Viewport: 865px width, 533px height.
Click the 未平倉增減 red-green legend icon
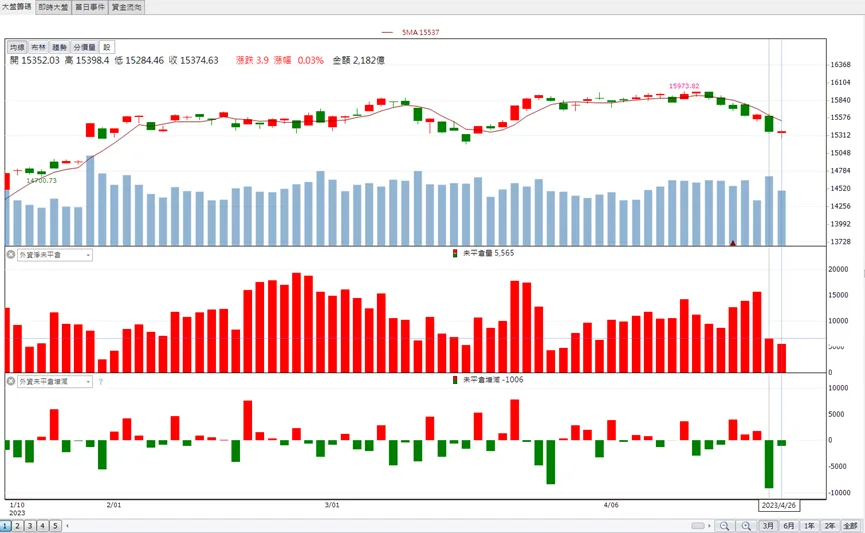pos(455,380)
